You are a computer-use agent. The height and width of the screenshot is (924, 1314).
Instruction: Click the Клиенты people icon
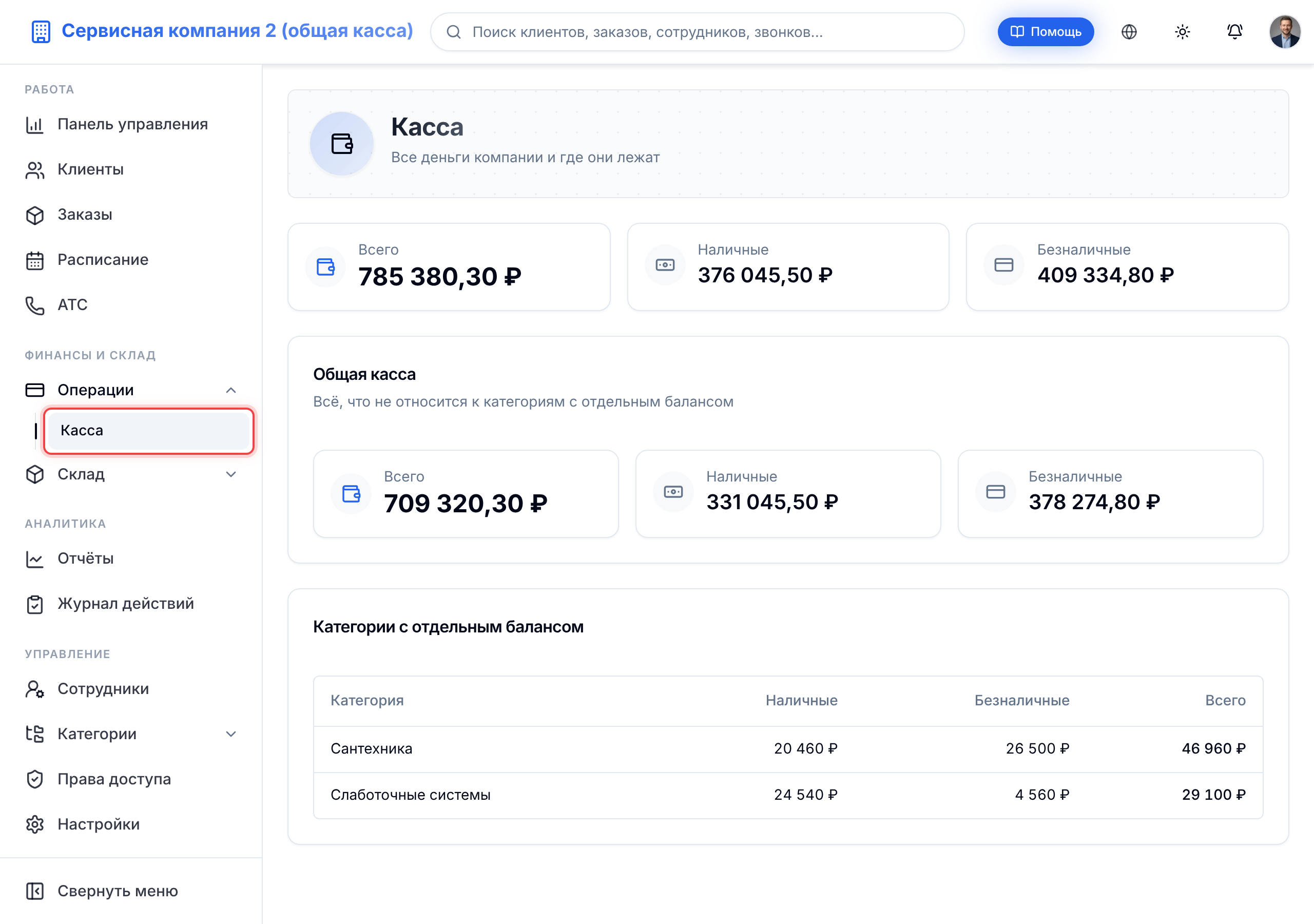[x=35, y=170]
